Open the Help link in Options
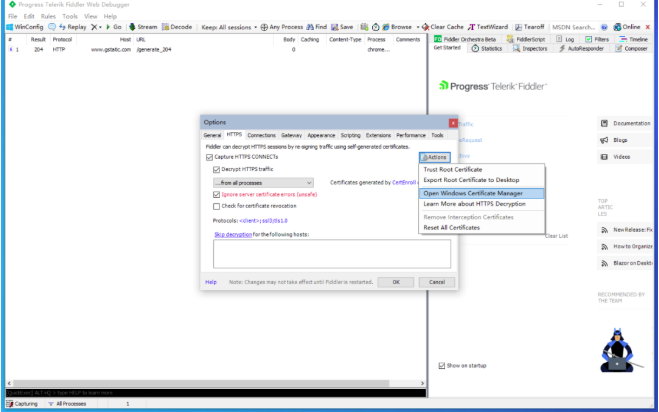Viewport: 659px width, 412px height. click(x=211, y=282)
